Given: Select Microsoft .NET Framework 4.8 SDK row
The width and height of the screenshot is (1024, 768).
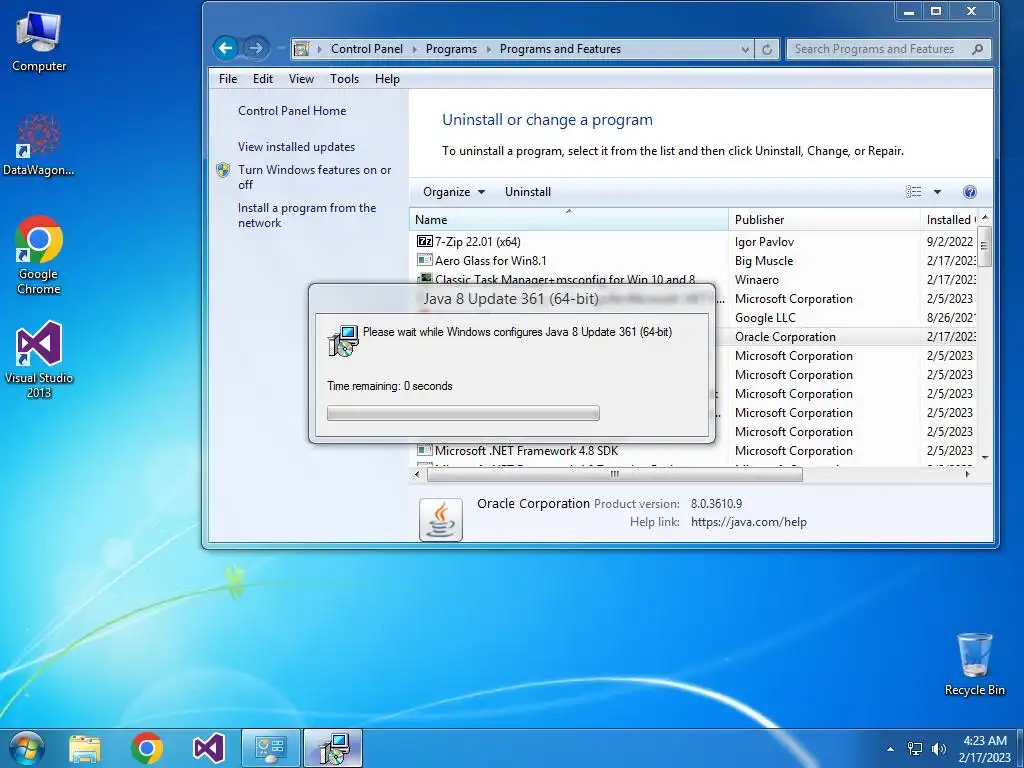Looking at the screenshot, I should [693, 451].
